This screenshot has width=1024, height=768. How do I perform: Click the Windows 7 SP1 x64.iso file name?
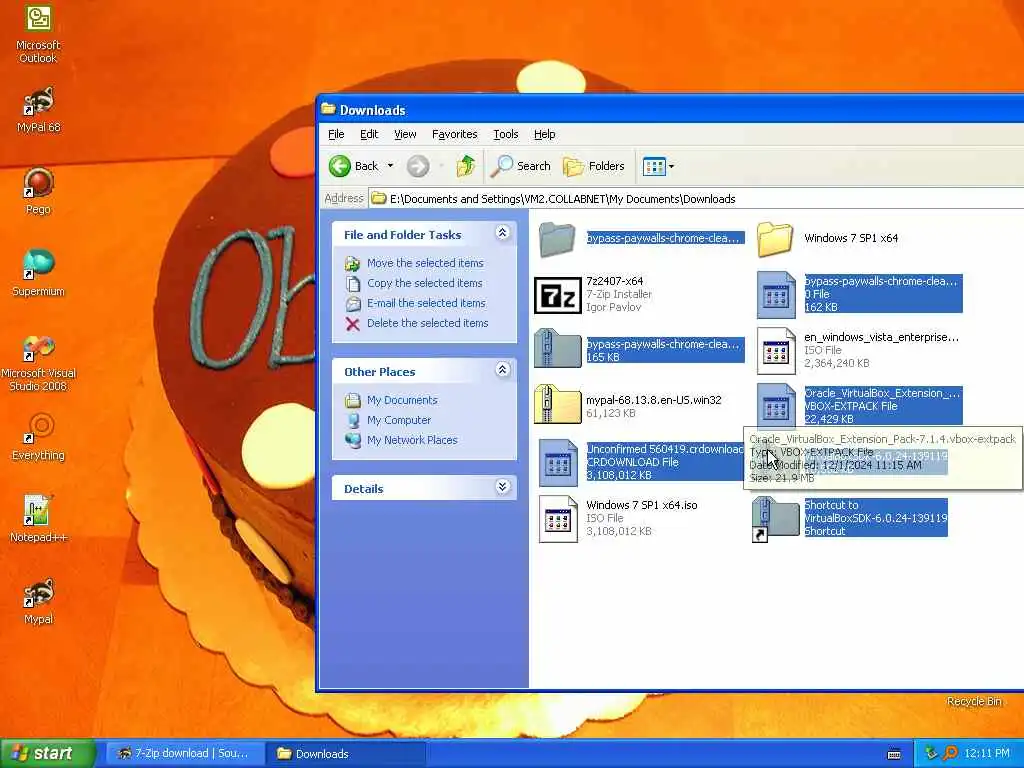point(641,505)
